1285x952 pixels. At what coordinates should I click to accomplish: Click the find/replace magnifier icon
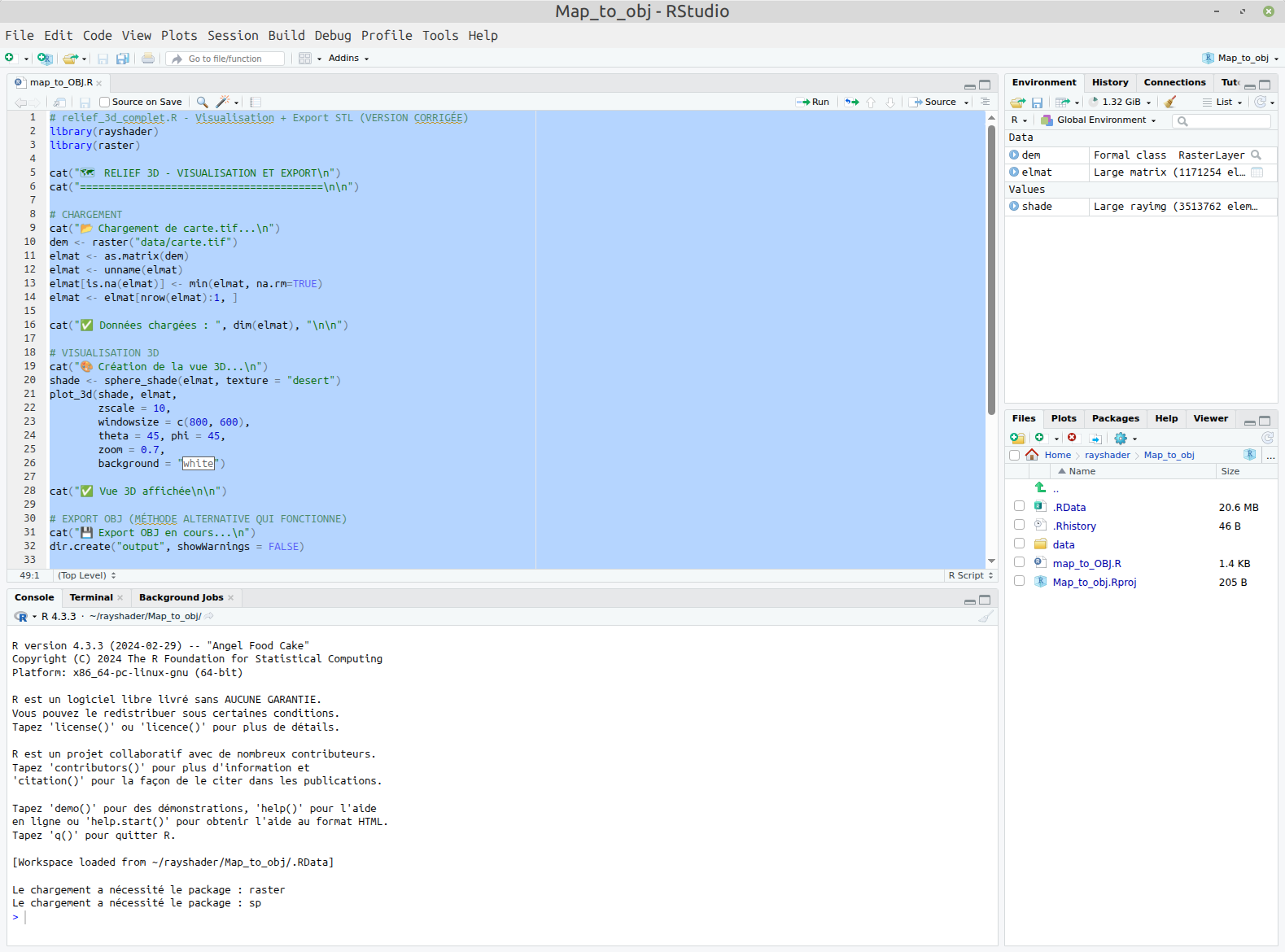point(202,102)
